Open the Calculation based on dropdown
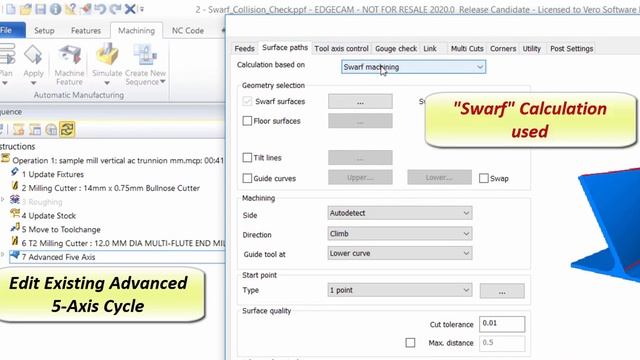640x360 pixels. (x=413, y=67)
